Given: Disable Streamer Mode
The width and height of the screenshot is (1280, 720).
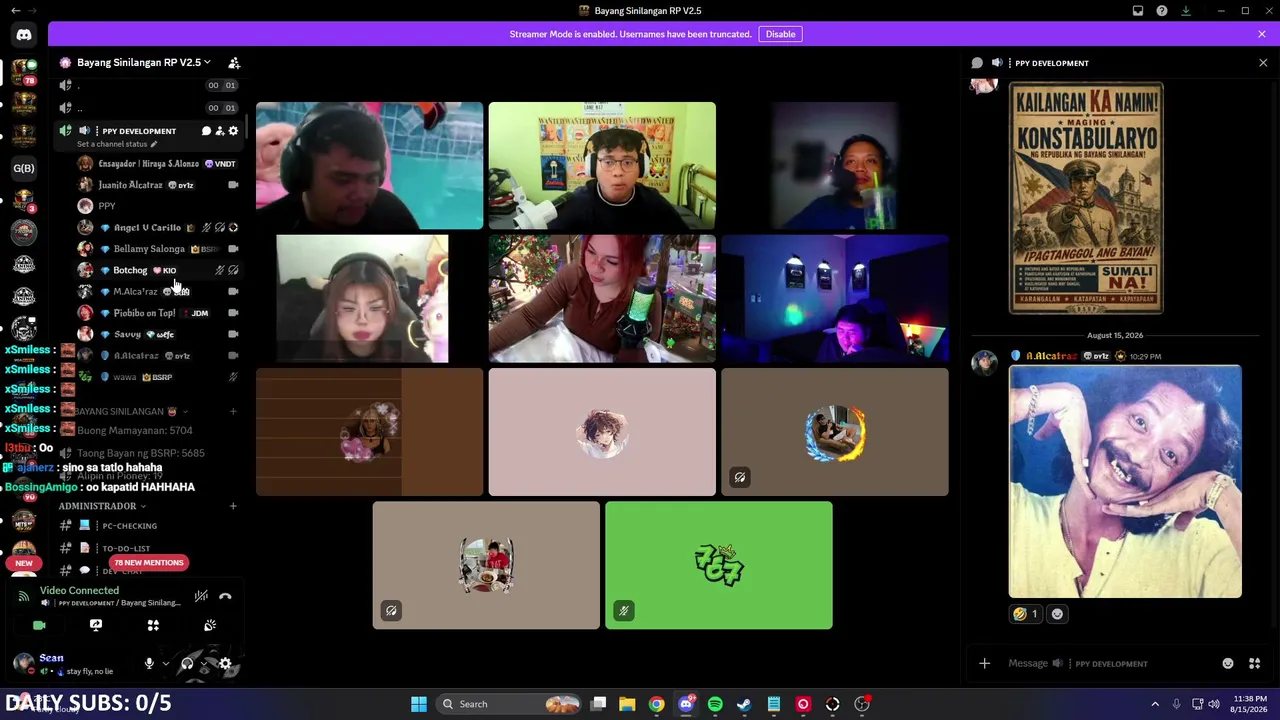Looking at the screenshot, I should pos(780,34).
